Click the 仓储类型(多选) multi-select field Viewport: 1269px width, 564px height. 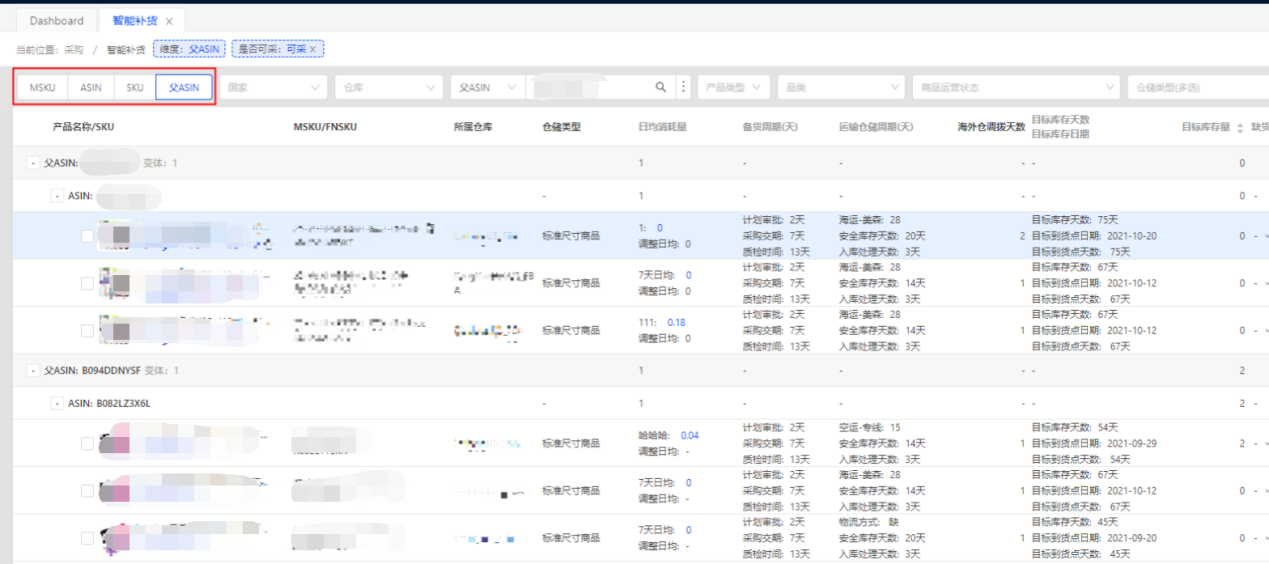coord(1195,88)
